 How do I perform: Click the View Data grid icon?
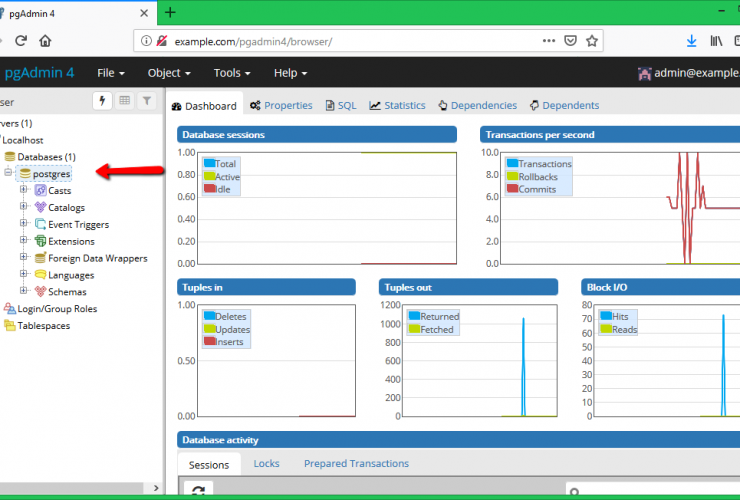click(x=125, y=101)
